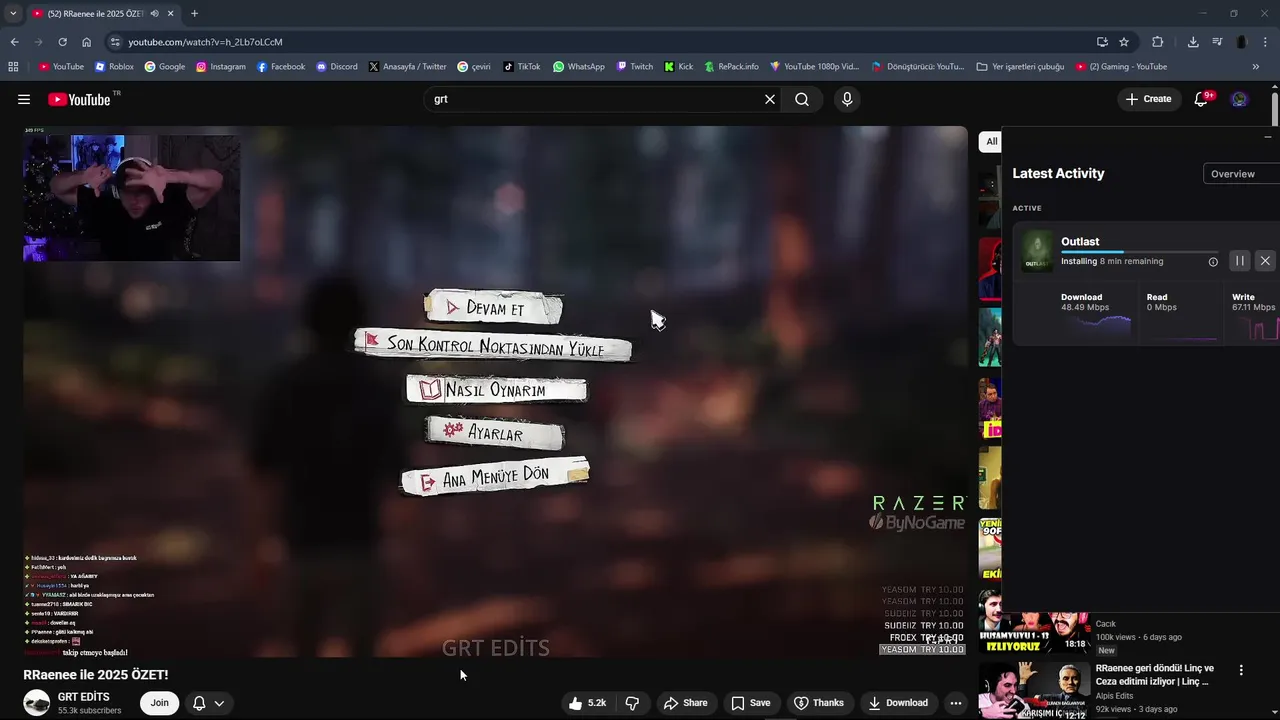The height and width of the screenshot is (720, 1280).
Task: Click the Create button
Action: click(1148, 99)
